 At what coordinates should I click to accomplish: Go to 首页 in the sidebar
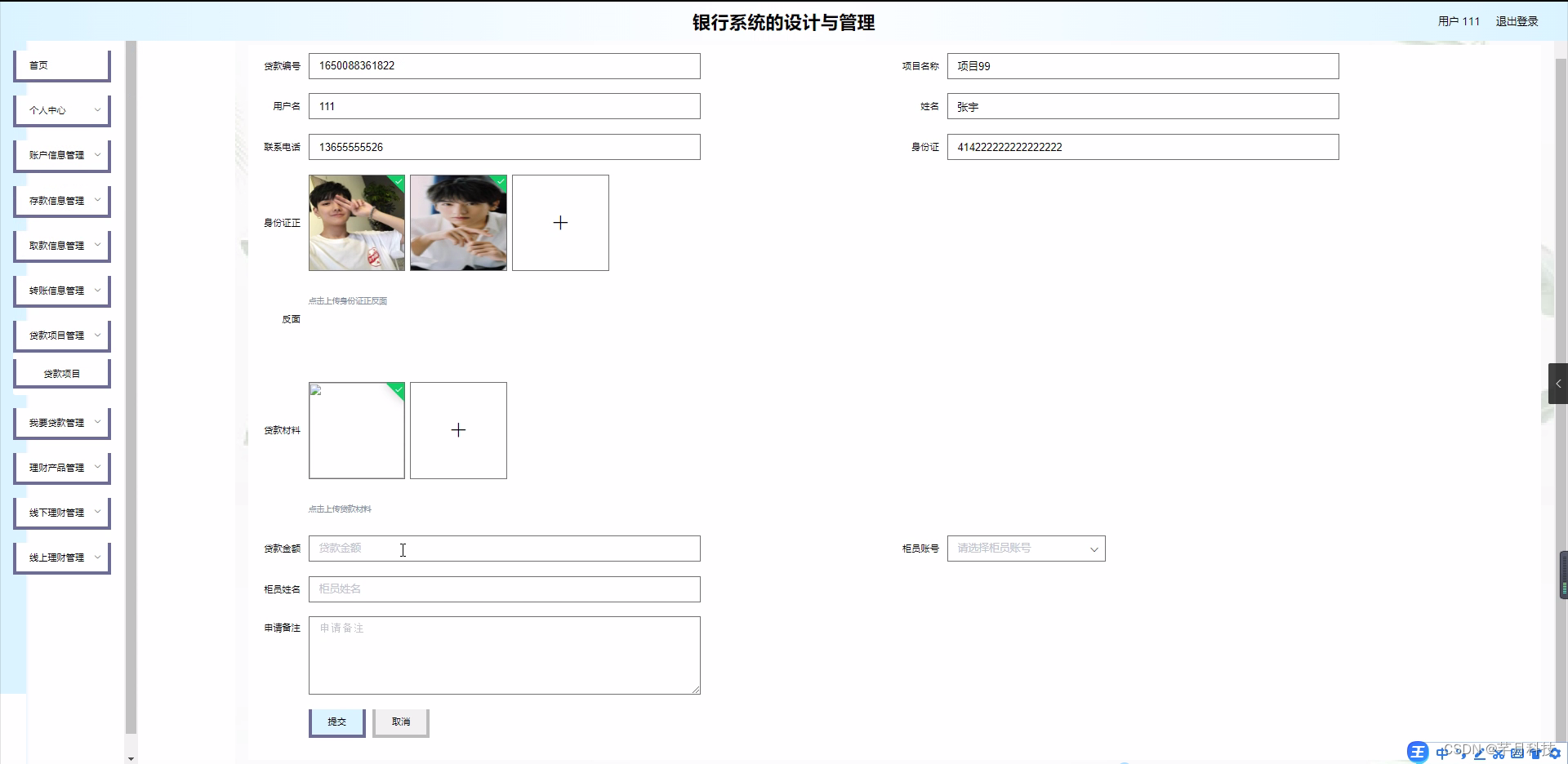coord(61,64)
